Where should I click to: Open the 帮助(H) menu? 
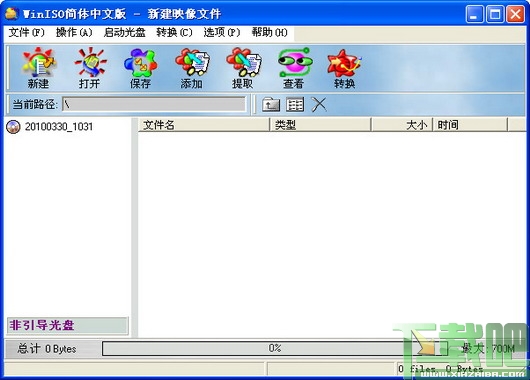coord(269,32)
